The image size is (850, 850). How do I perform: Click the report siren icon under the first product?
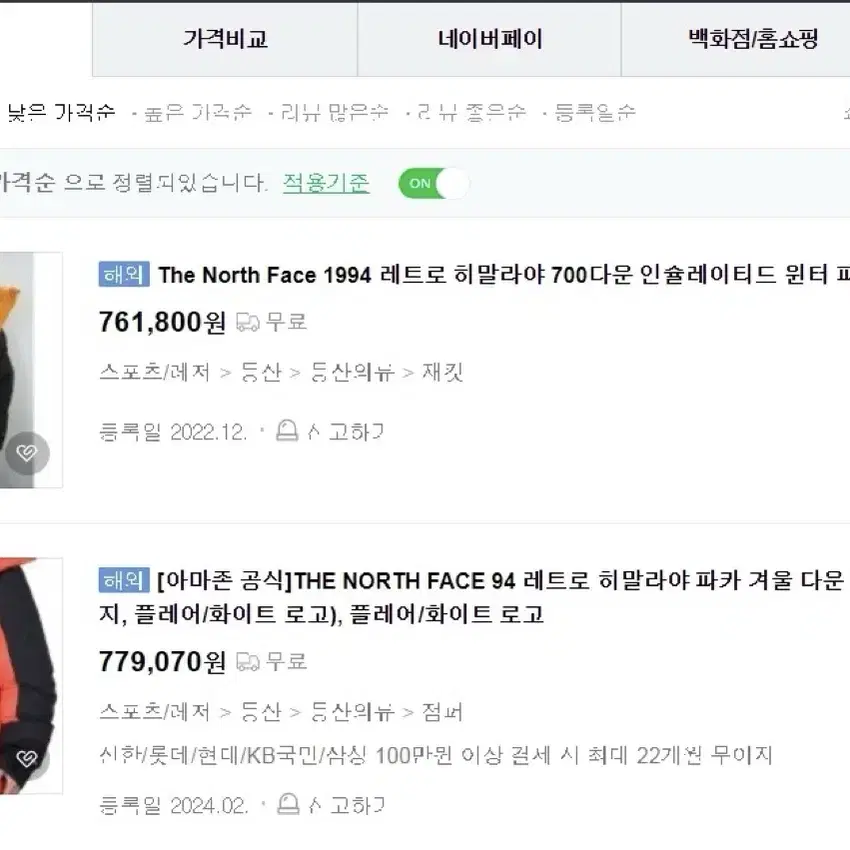287,431
